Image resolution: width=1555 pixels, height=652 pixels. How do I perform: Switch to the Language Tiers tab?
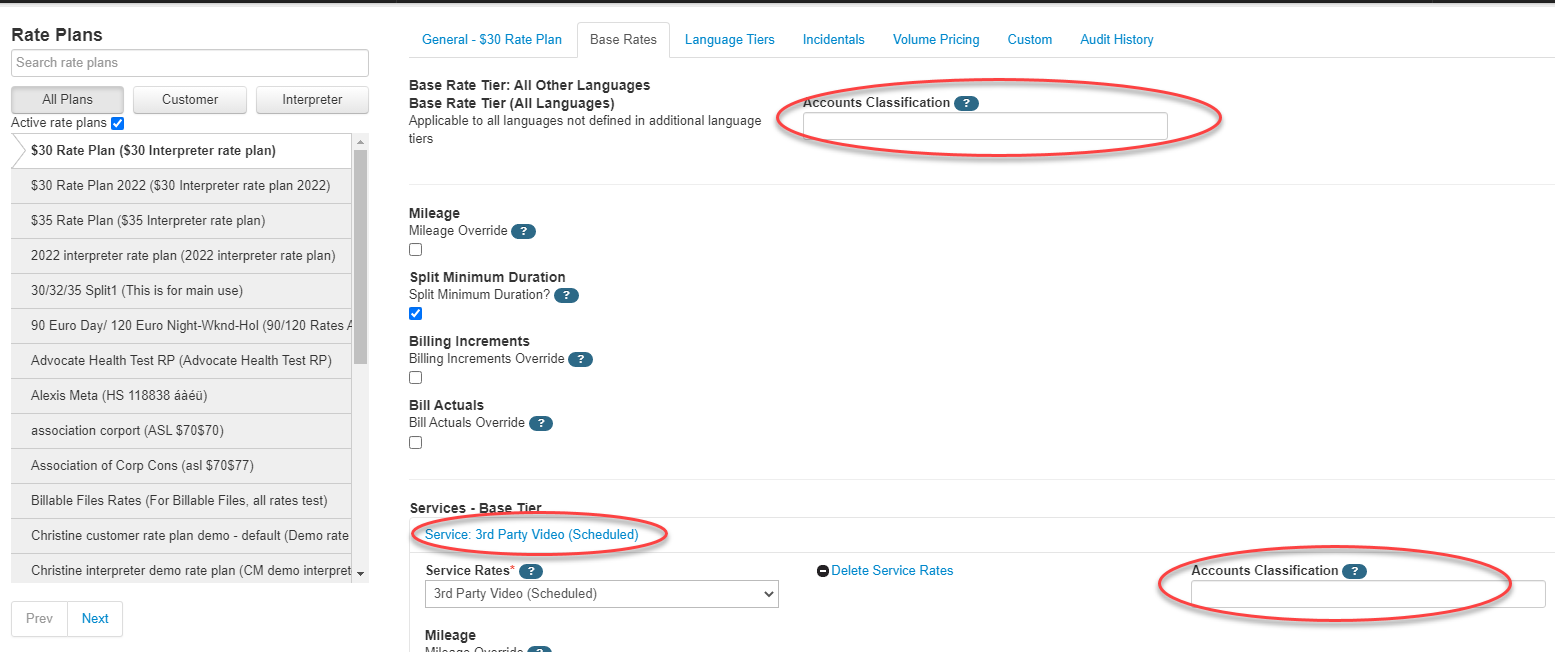click(x=729, y=39)
